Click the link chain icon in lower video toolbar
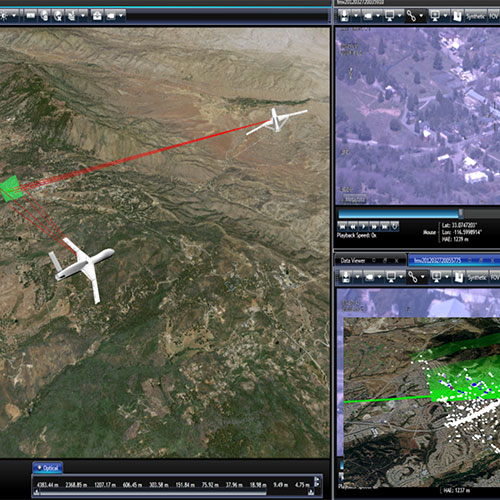 click(x=413, y=277)
